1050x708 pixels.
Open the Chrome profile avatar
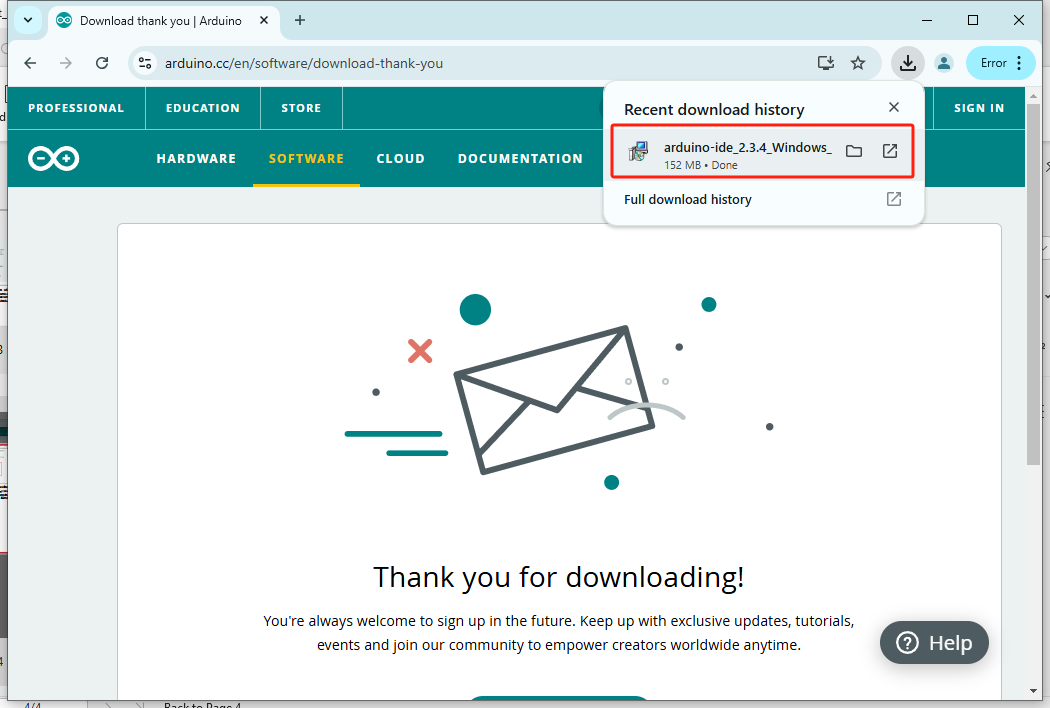point(944,63)
